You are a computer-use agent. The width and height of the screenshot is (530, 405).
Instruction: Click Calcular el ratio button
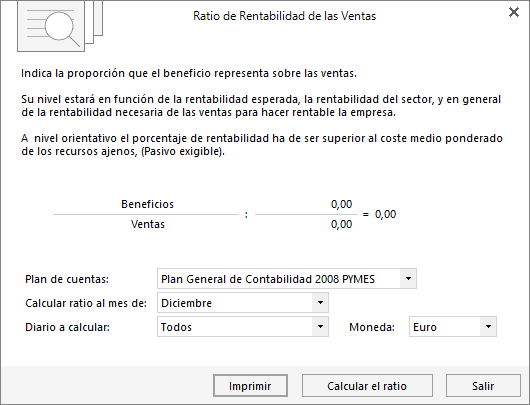(x=367, y=386)
